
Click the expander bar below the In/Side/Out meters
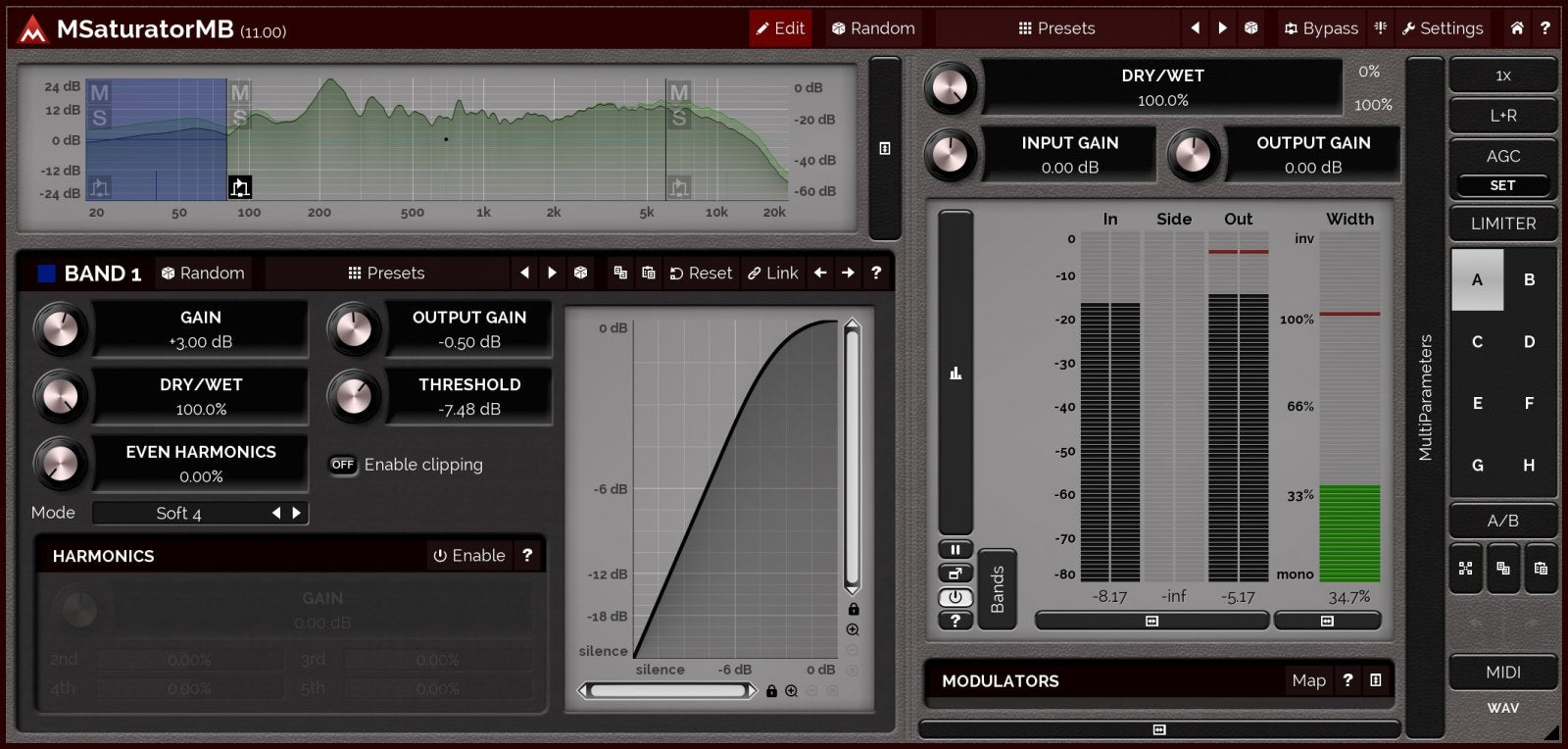pyautogui.click(x=1151, y=621)
